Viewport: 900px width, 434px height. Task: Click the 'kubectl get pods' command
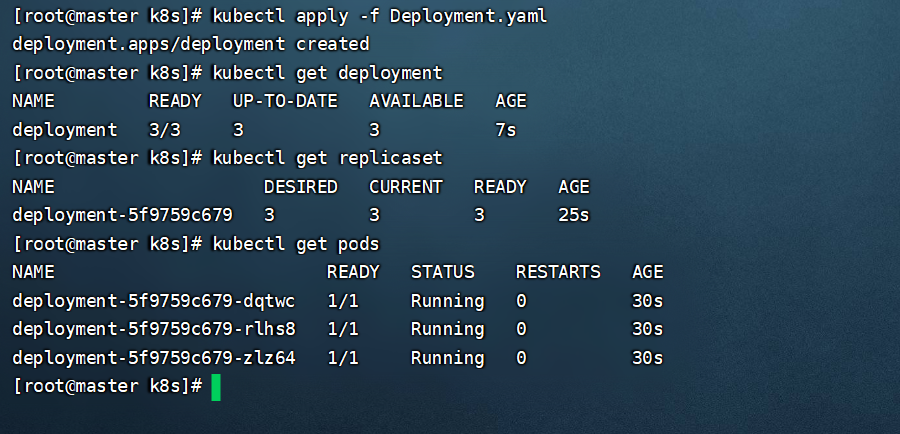[296, 244]
